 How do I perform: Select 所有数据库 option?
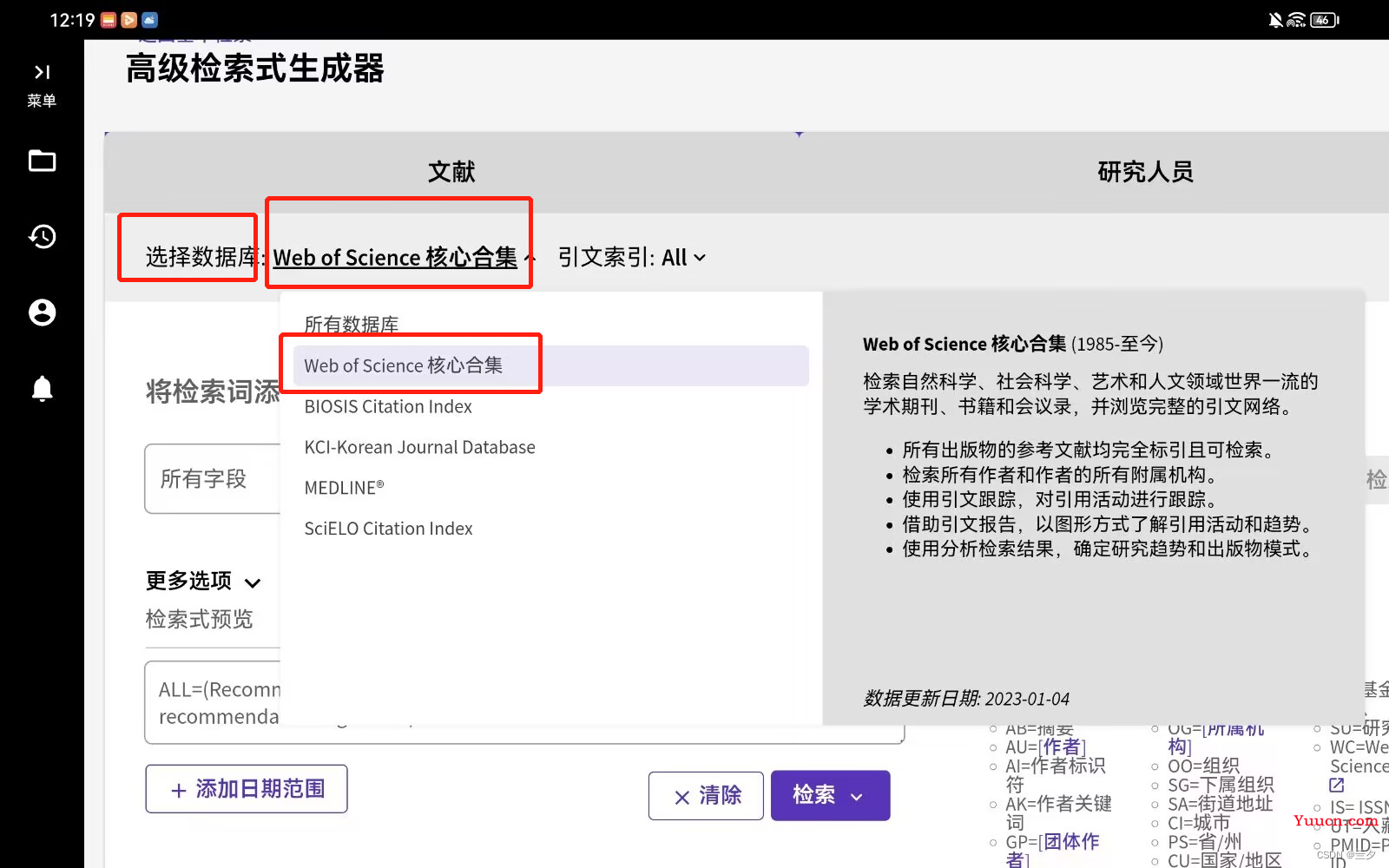point(352,325)
